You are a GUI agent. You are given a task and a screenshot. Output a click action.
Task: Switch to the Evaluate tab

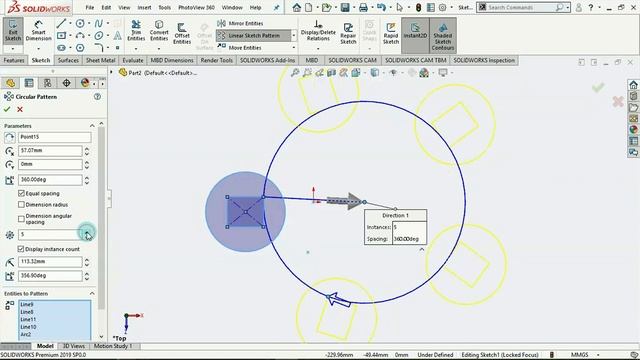click(x=133, y=60)
